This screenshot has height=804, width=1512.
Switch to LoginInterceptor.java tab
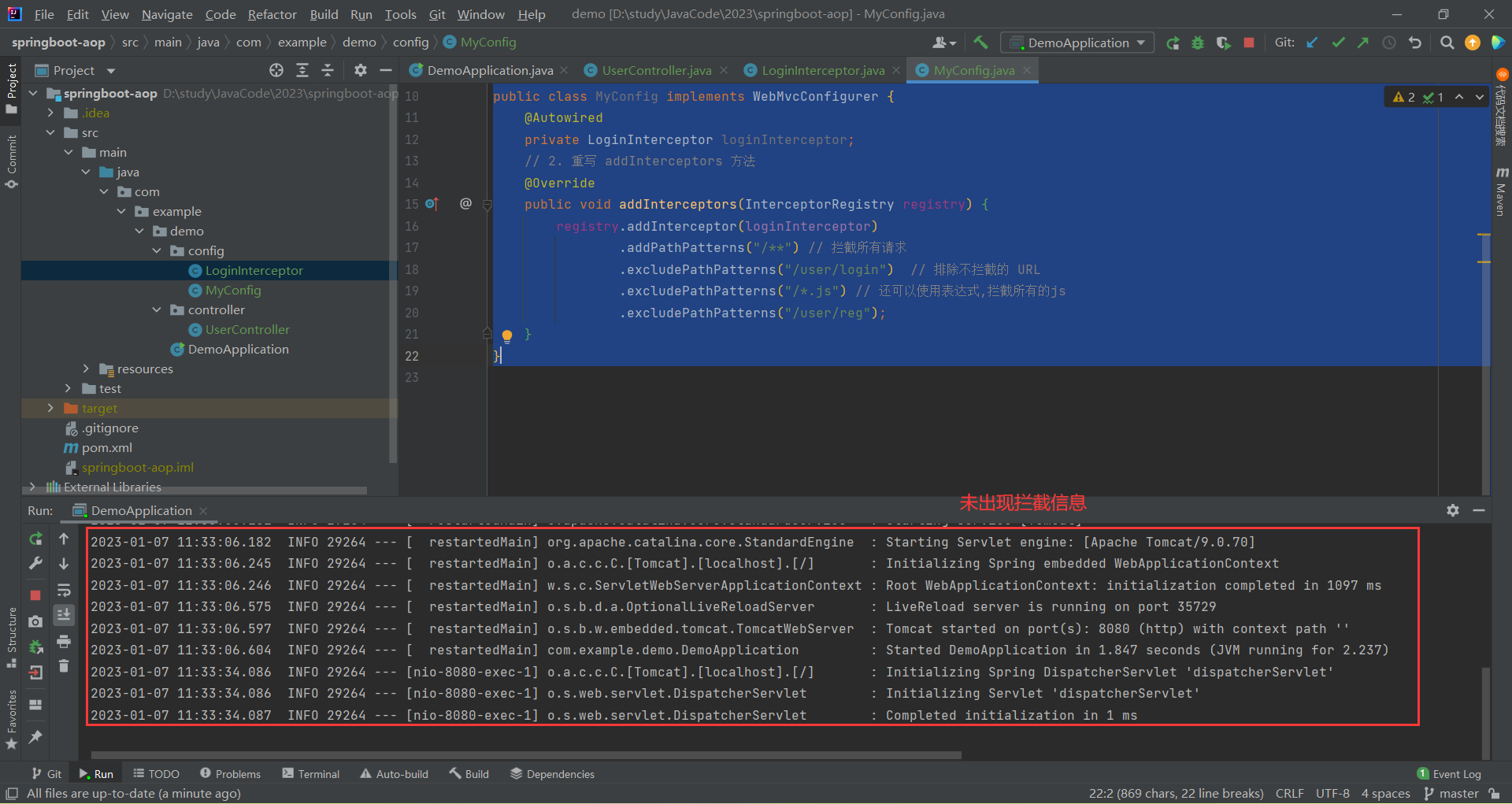coord(823,71)
